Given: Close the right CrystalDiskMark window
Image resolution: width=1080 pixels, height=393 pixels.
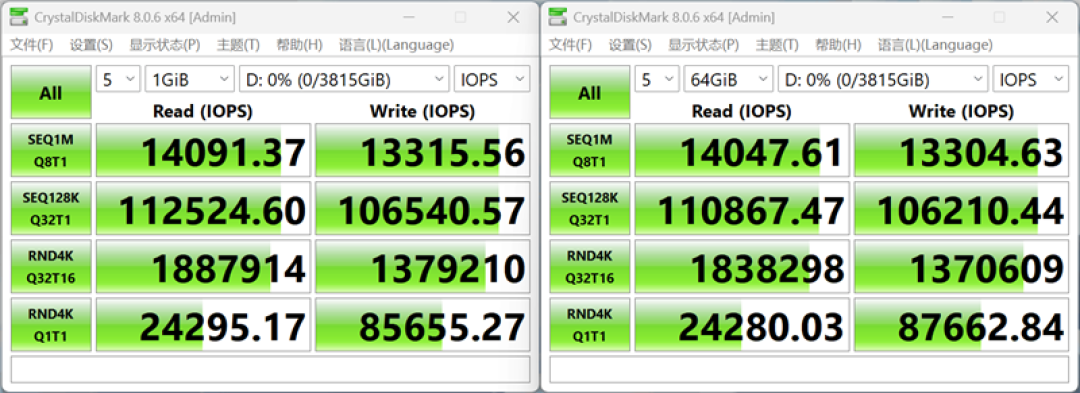Looking at the screenshot, I should click(x=1052, y=17).
